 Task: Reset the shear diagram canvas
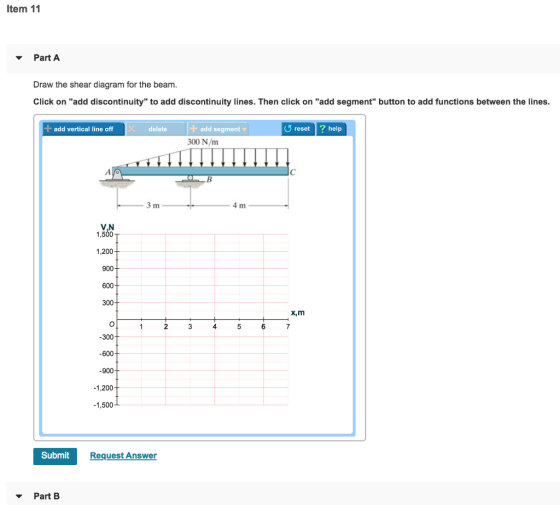(x=298, y=129)
